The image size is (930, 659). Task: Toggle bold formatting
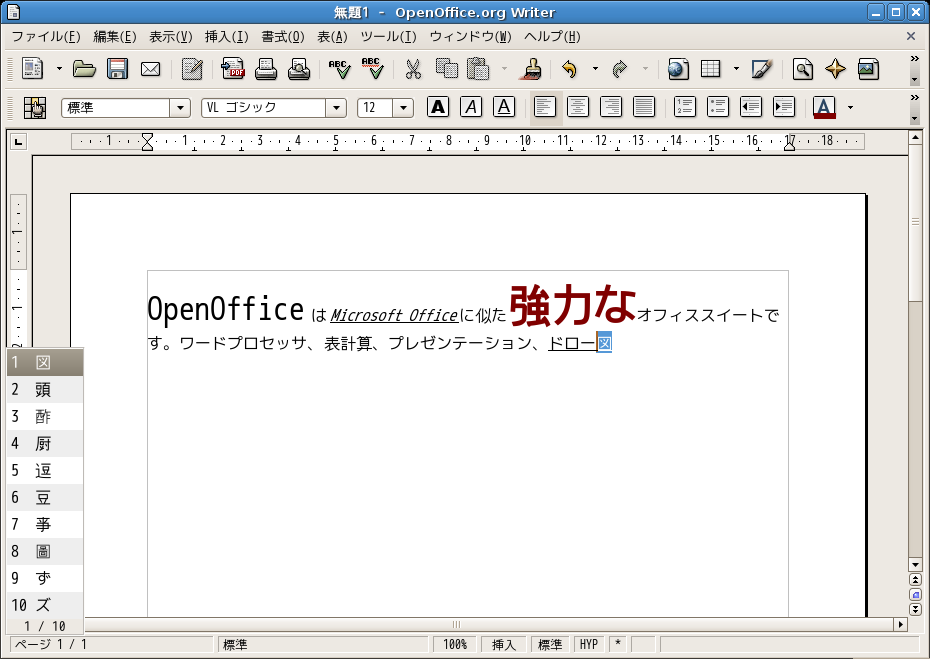(438, 107)
